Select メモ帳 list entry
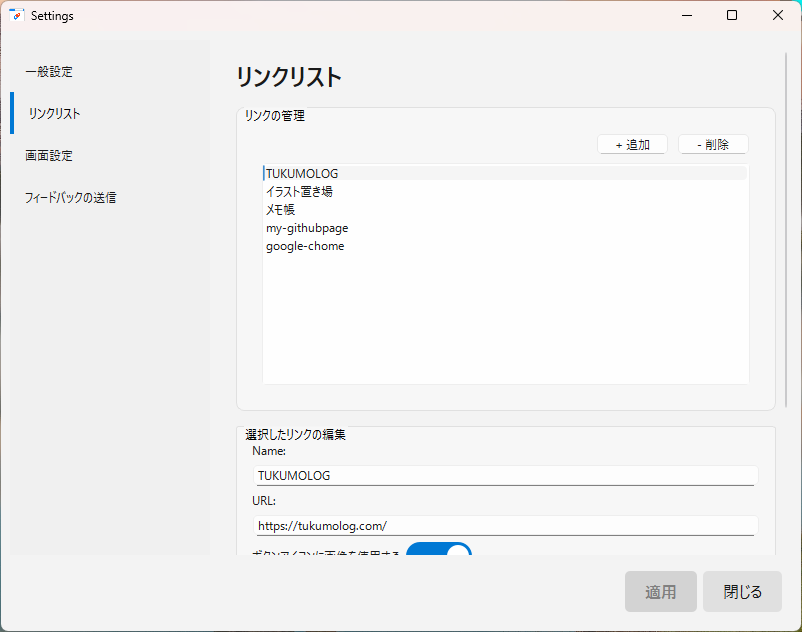Screen dimensions: 802x632 point(505,210)
